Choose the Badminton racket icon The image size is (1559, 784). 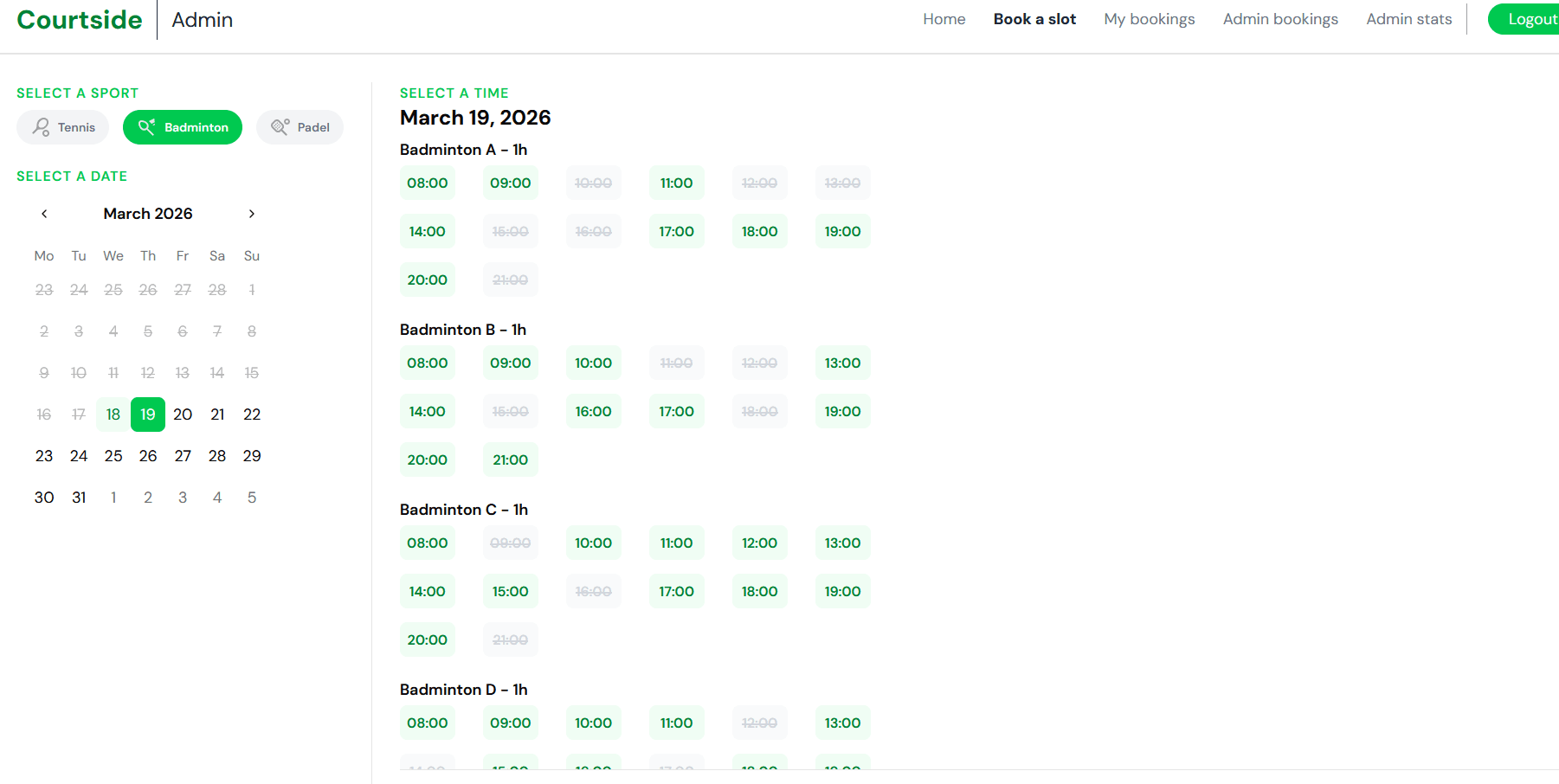tap(147, 127)
